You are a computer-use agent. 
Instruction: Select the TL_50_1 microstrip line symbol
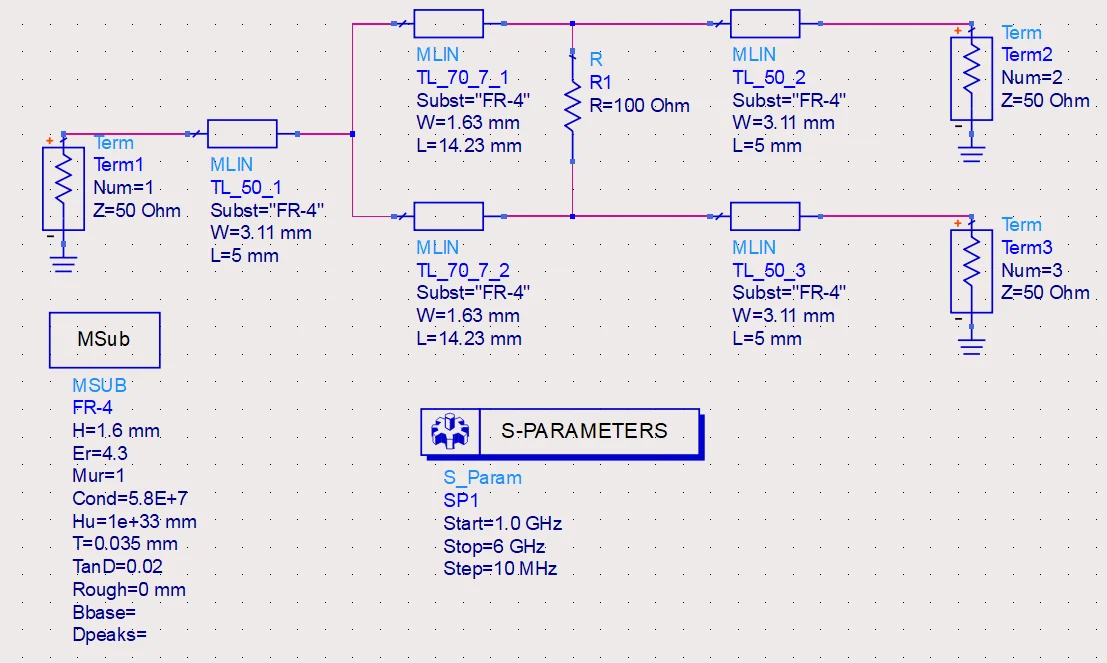242,133
